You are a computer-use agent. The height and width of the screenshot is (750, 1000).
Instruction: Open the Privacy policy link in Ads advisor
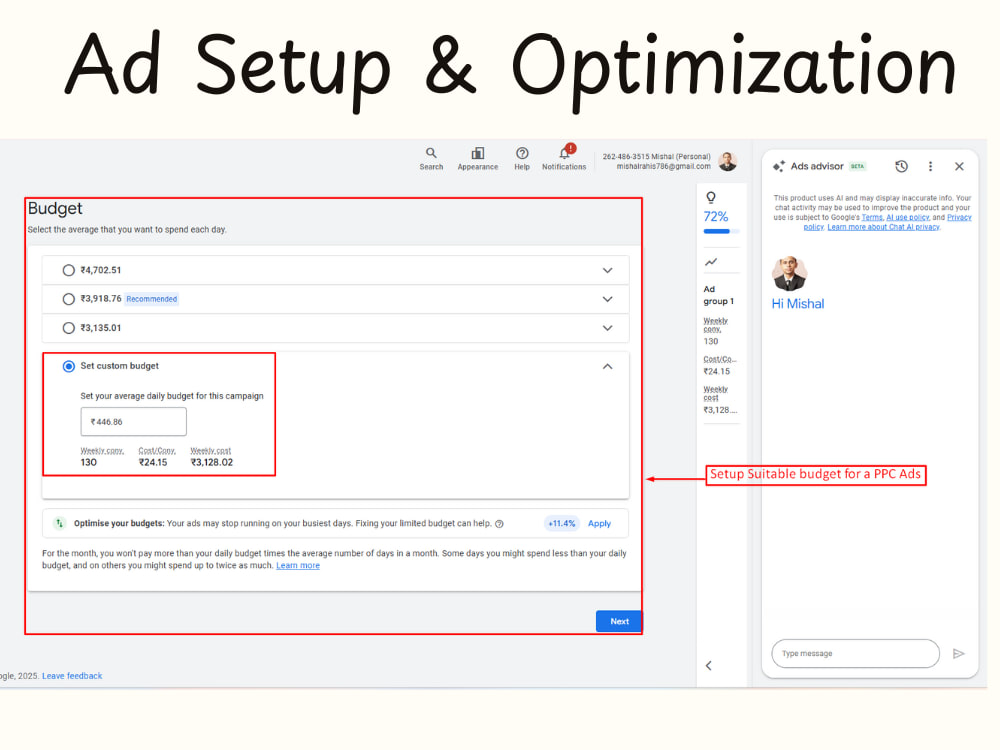point(959,217)
